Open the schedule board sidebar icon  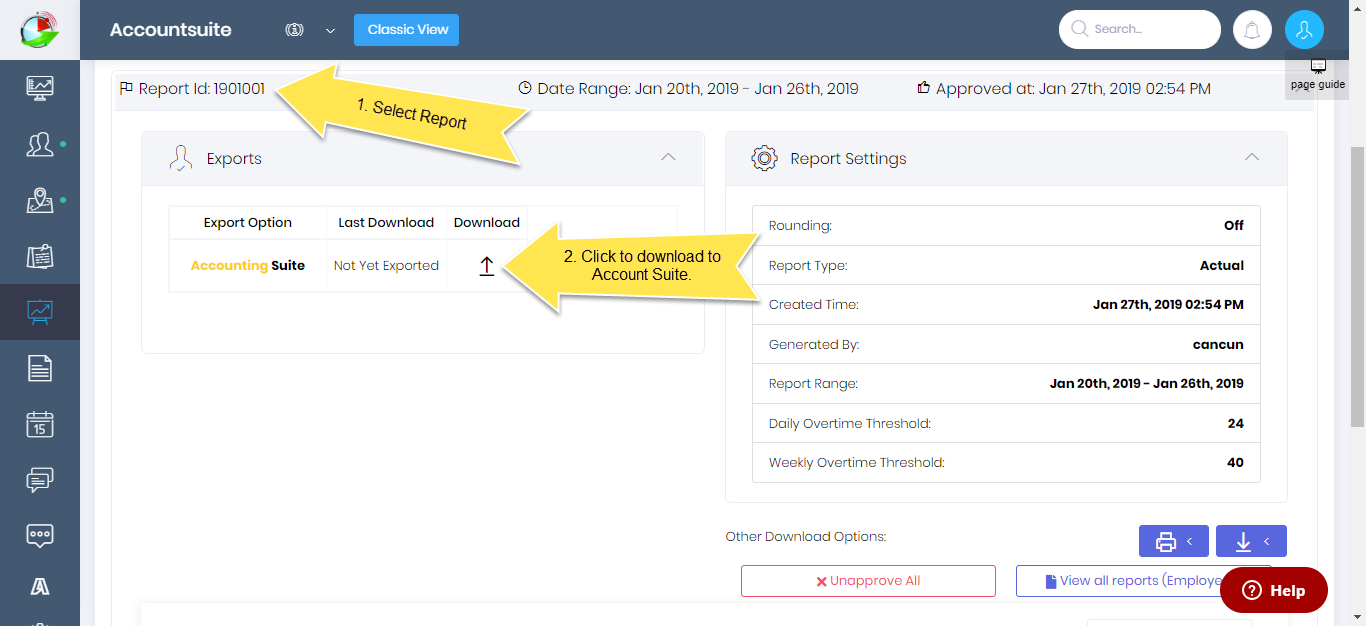pos(40,256)
